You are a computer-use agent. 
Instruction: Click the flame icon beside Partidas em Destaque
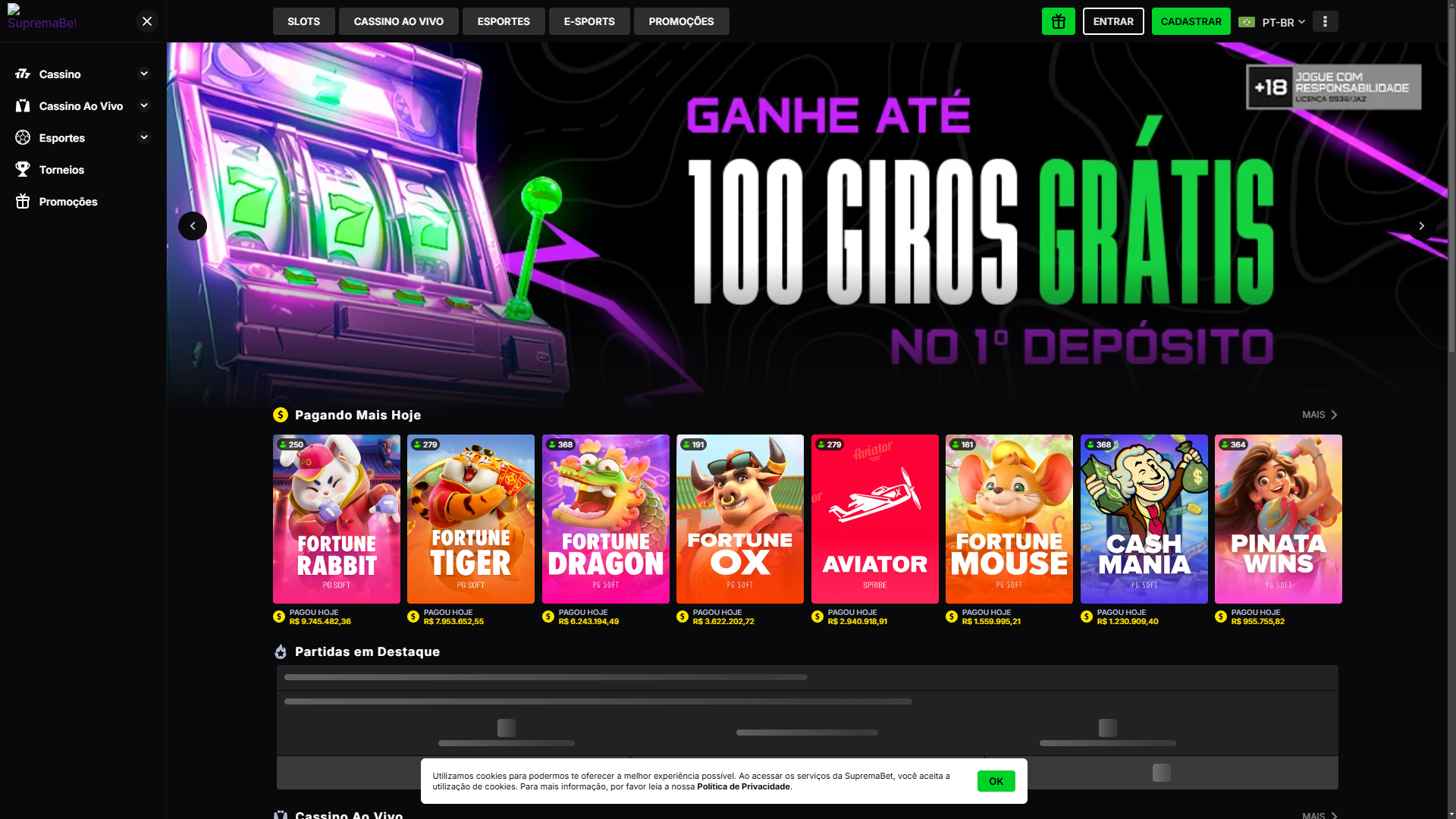tap(281, 651)
